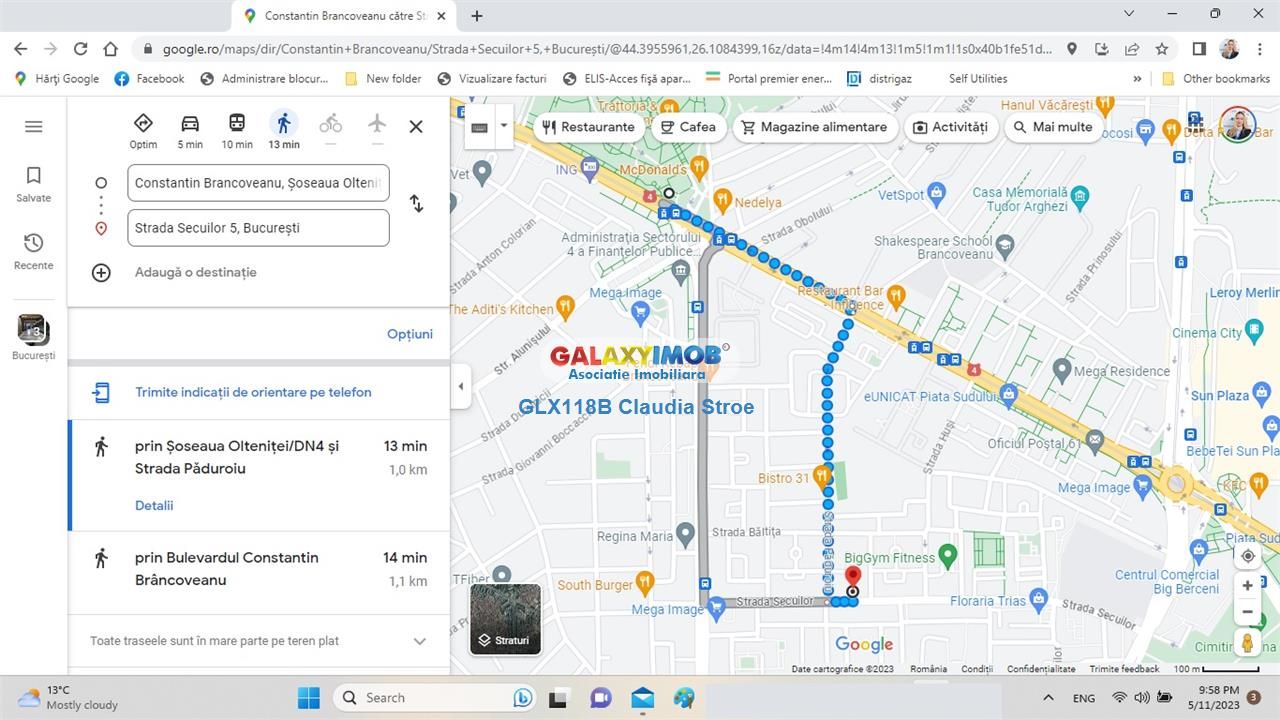Expand the flat terrain elevation details

point(420,641)
